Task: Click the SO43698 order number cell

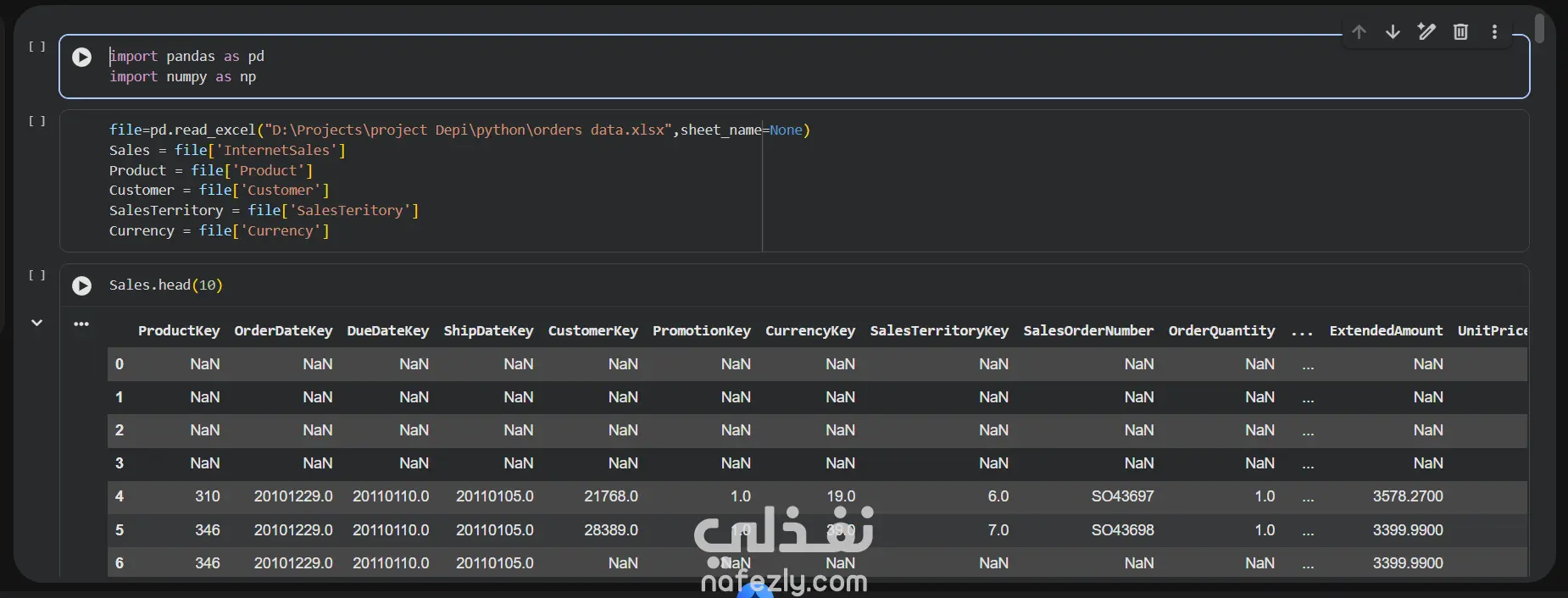Action: 1122,530
